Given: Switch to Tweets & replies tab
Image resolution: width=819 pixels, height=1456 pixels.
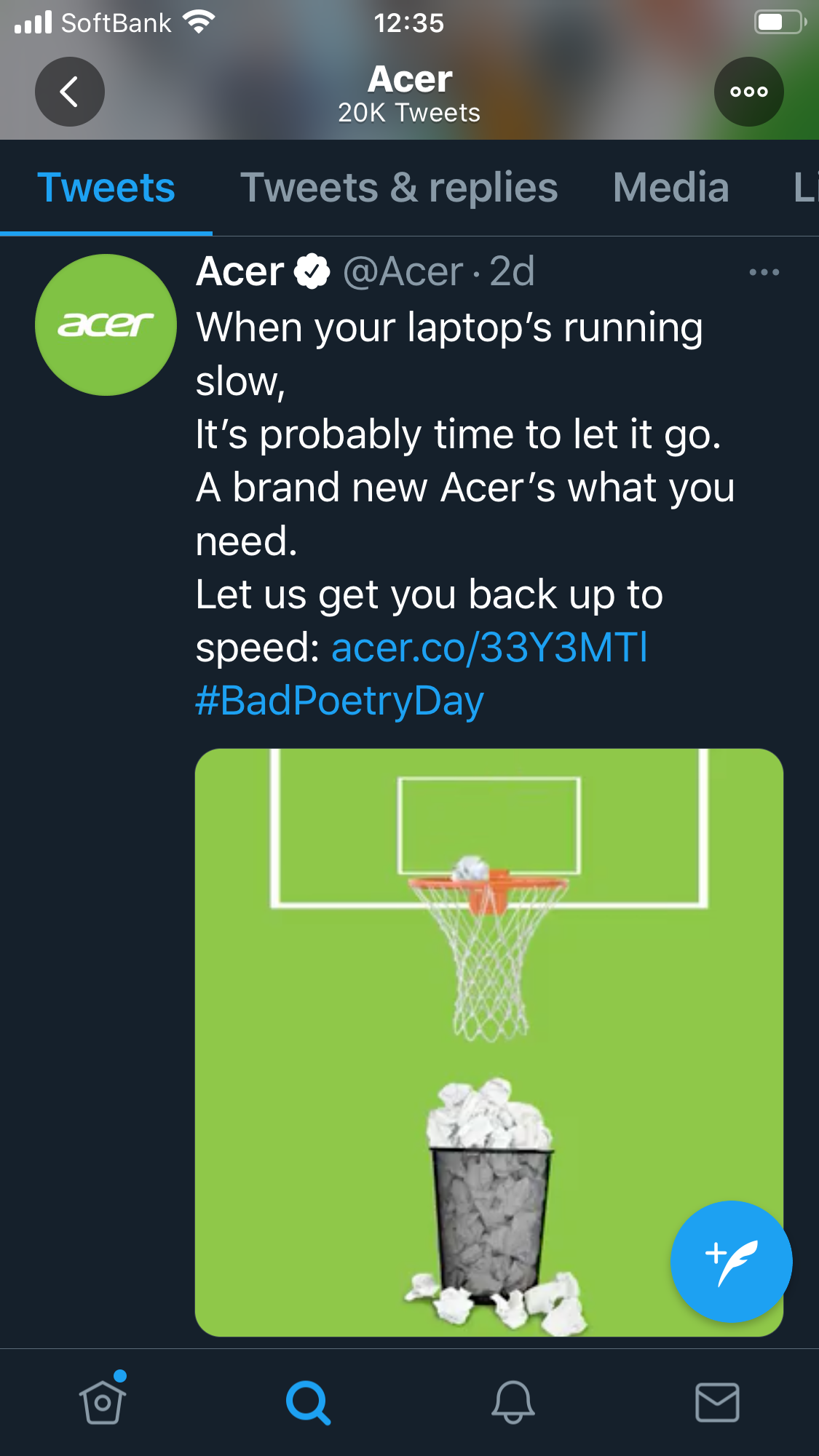Looking at the screenshot, I should pyautogui.click(x=399, y=188).
